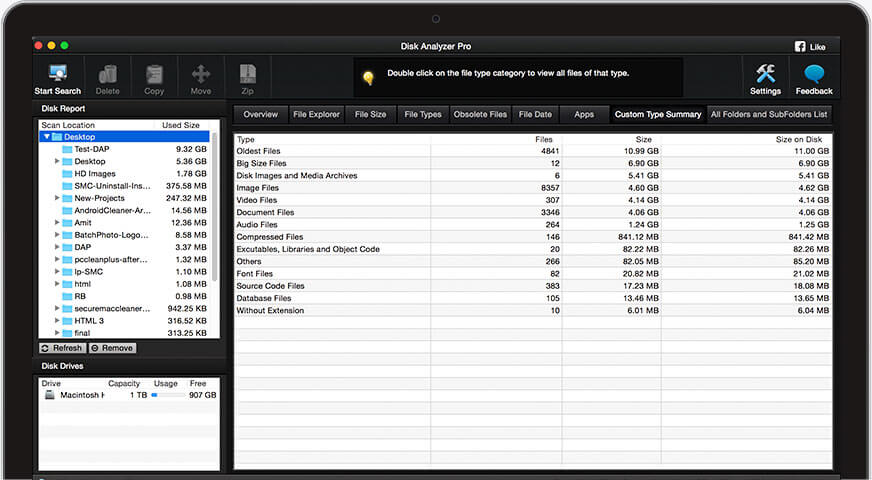872x480 pixels.
Task: Expand the New-Projects folder
Action: 57,198
